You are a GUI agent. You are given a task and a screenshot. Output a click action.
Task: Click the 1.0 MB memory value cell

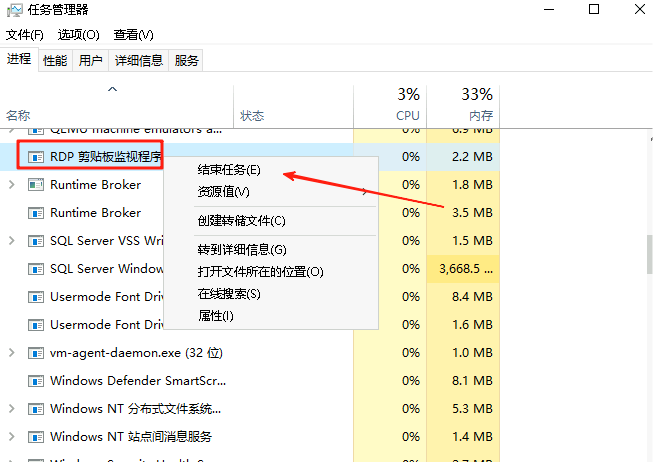(463, 353)
